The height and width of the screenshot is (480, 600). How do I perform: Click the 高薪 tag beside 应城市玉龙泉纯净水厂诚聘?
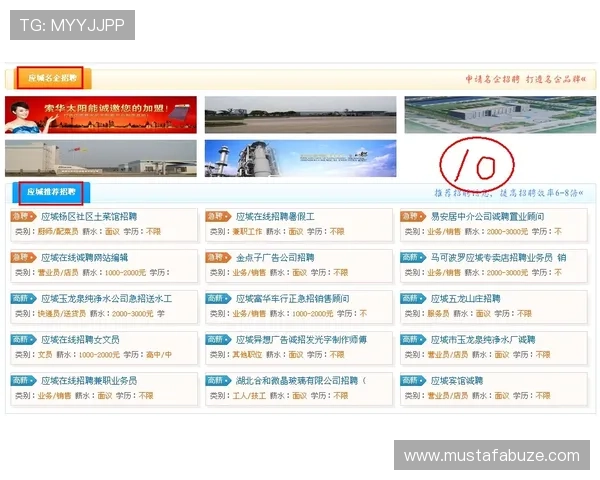point(413,339)
